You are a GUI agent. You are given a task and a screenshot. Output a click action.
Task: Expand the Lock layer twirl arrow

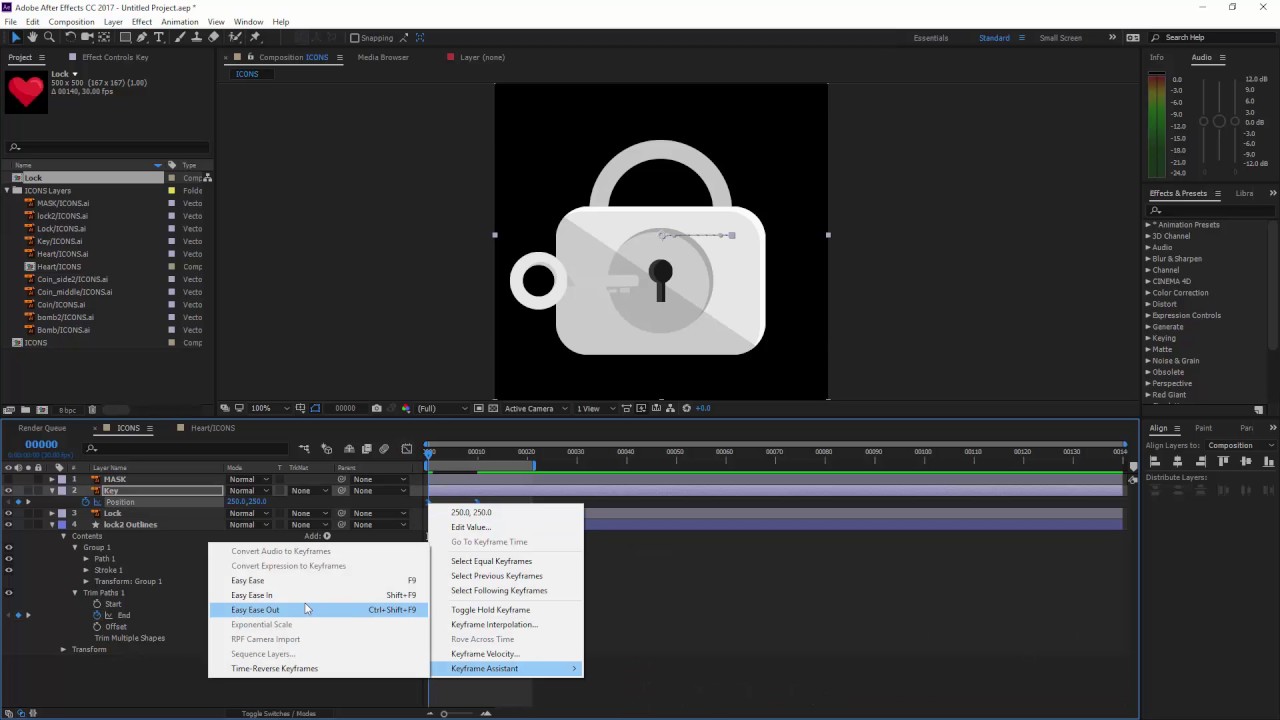coord(52,513)
